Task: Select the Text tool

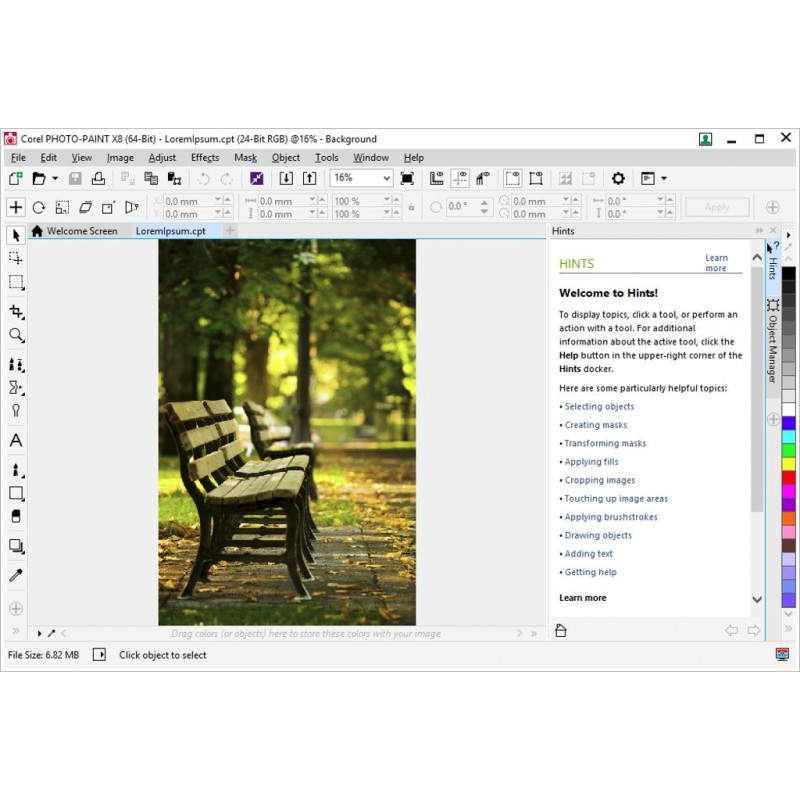Action: coord(16,440)
